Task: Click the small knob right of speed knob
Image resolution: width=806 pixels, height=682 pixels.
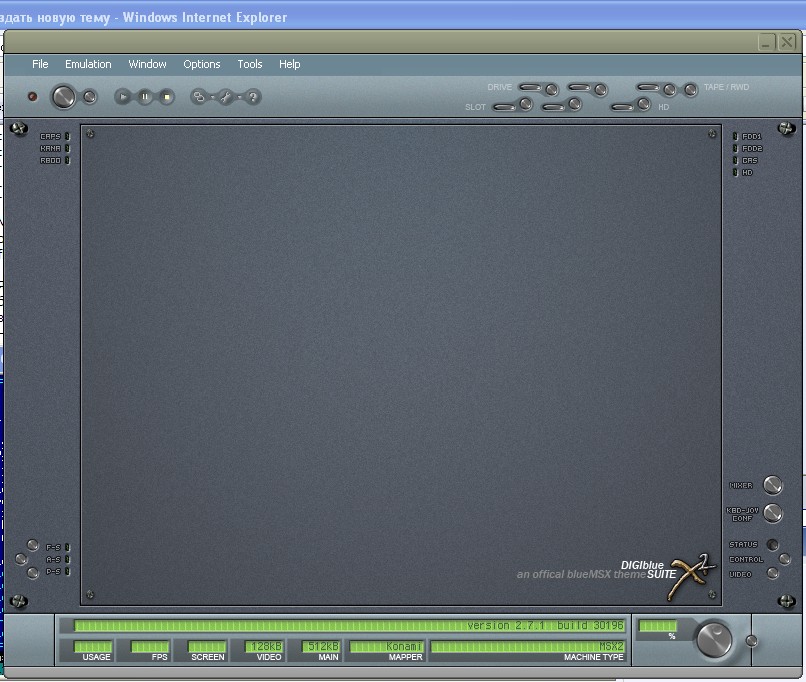Action: [752, 641]
